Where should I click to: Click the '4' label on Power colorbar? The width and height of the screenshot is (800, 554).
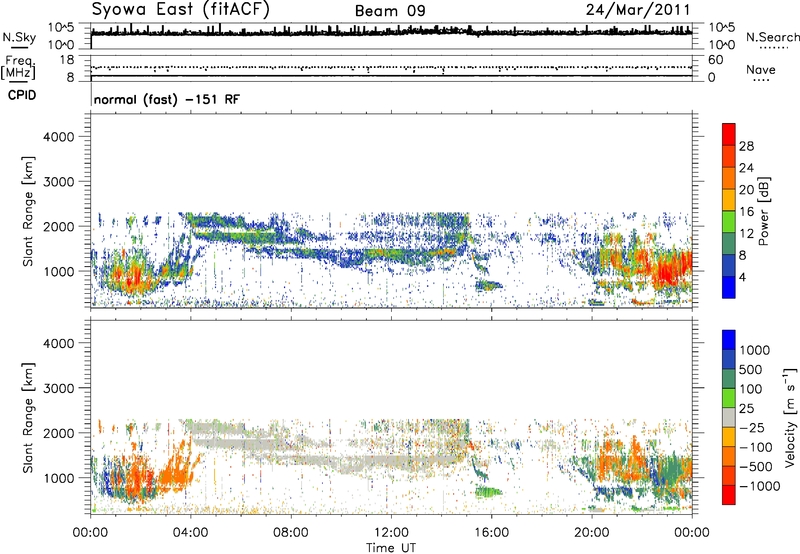743,277
